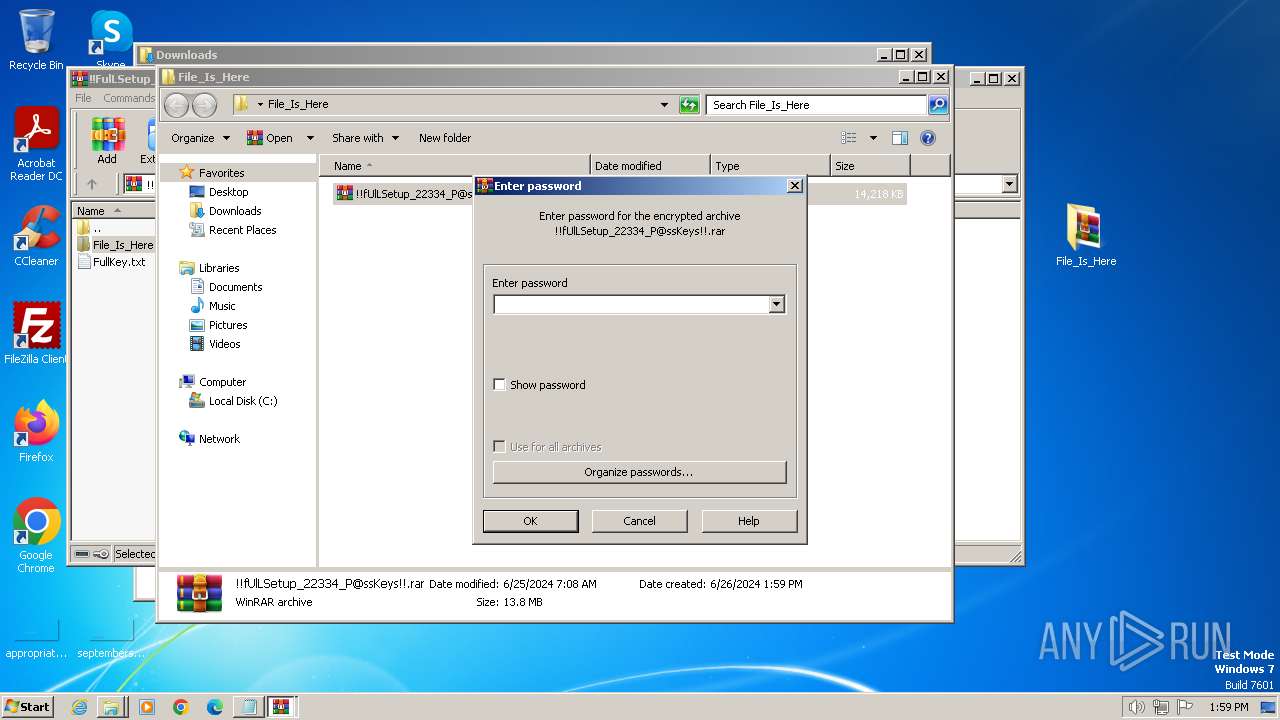The height and width of the screenshot is (720, 1280).
Task: Open Google Chrome desktop shortcut
Action: pyautogui.click(x=36, y=535)
